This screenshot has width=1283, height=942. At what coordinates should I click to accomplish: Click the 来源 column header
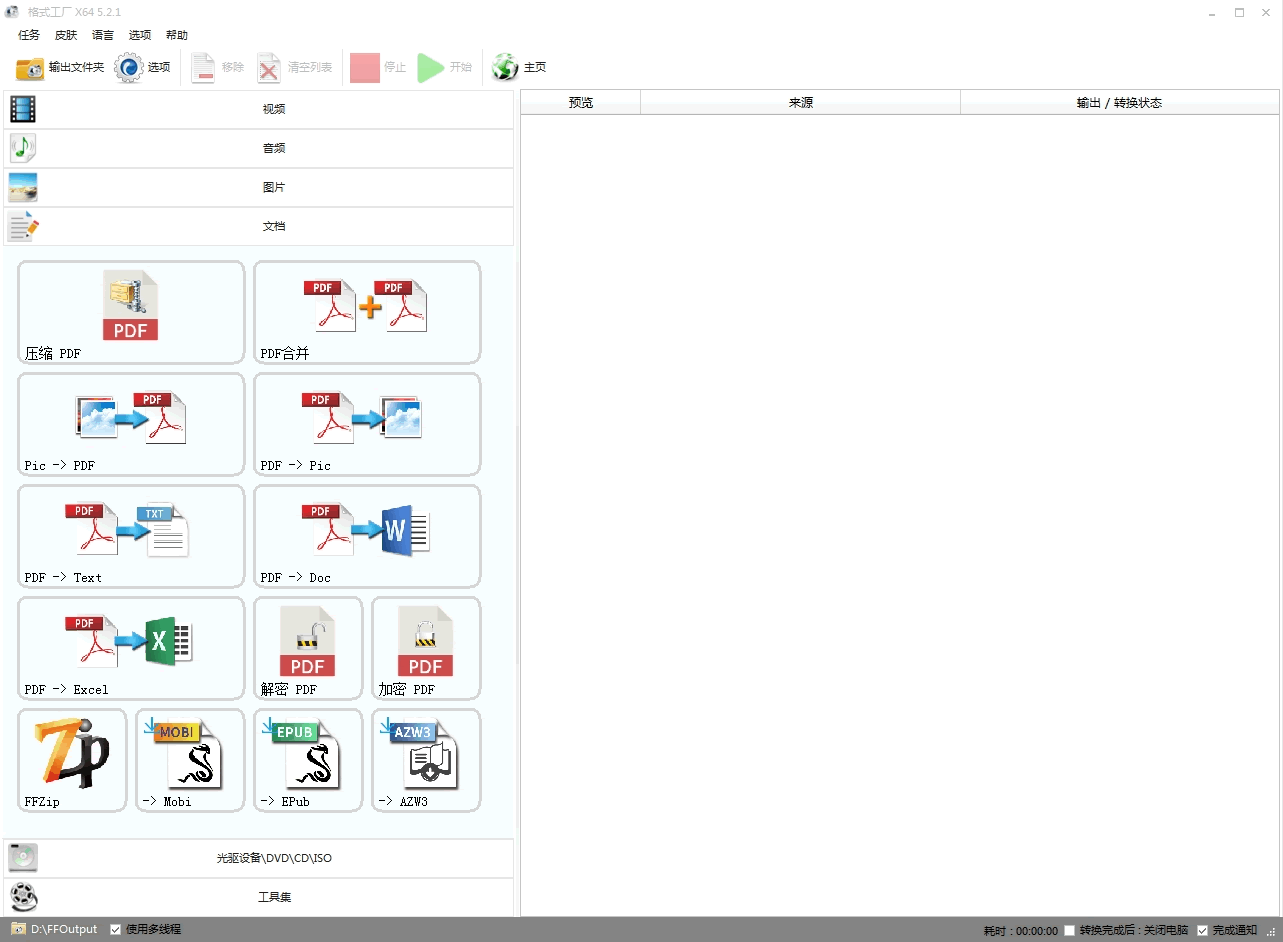(800, 102)
